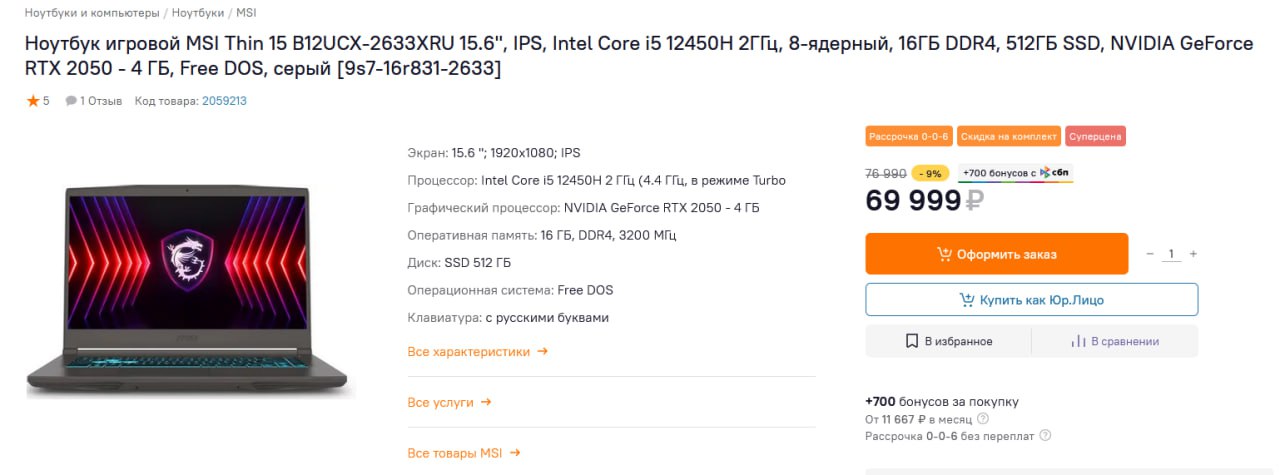Decrease quantity with the minus stepper
This screenshot has height=475, width=1280.
[1150, 254]
